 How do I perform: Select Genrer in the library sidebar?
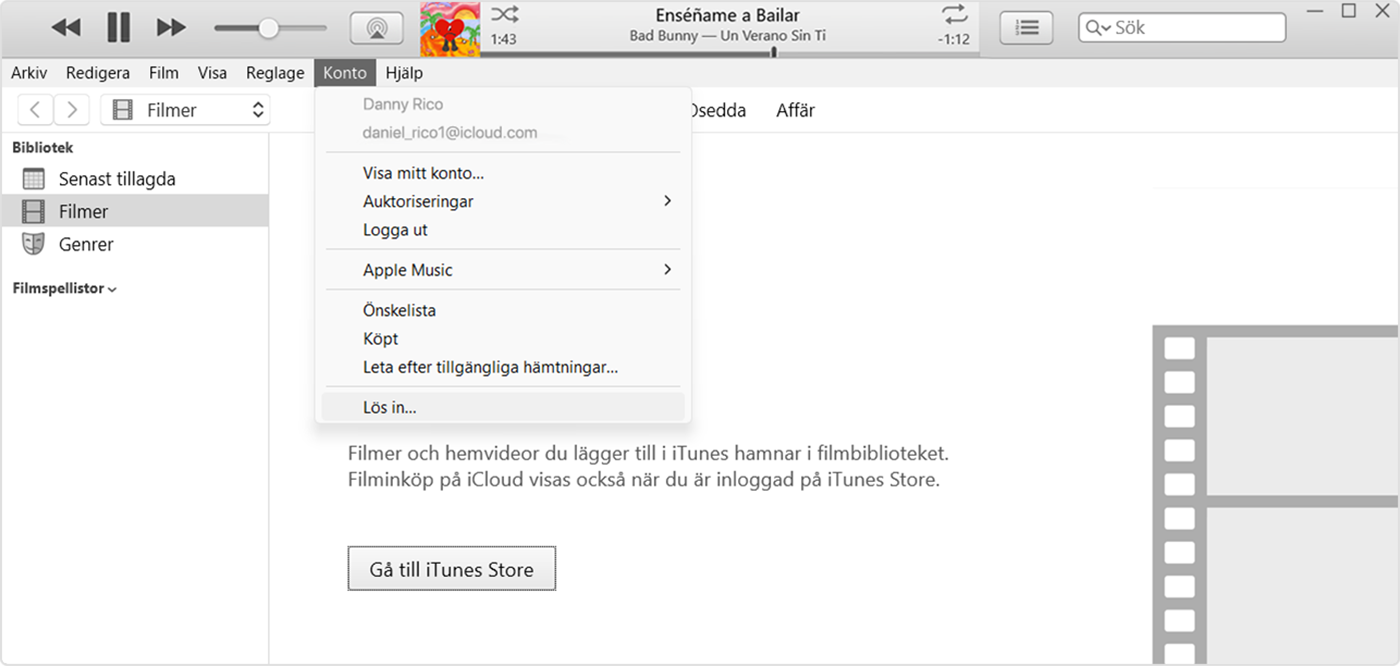point(86,244)
